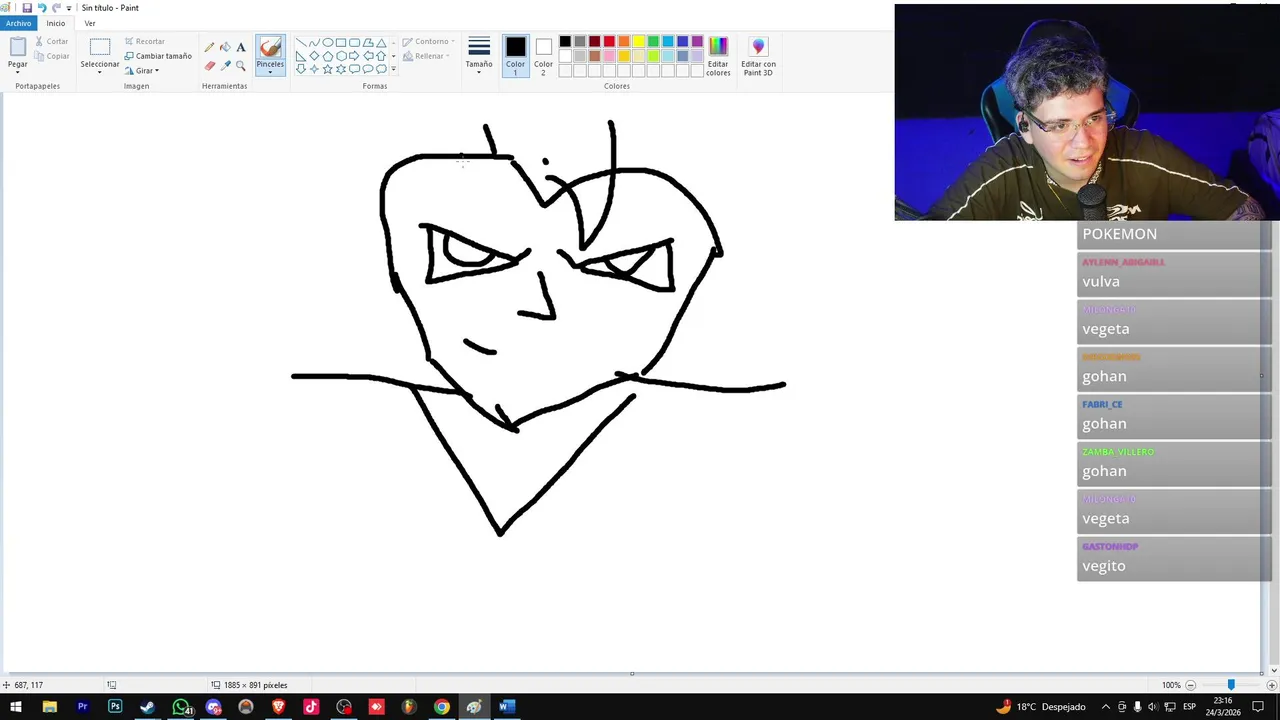Click the Redo arrow icon

[x=56, y=8]
